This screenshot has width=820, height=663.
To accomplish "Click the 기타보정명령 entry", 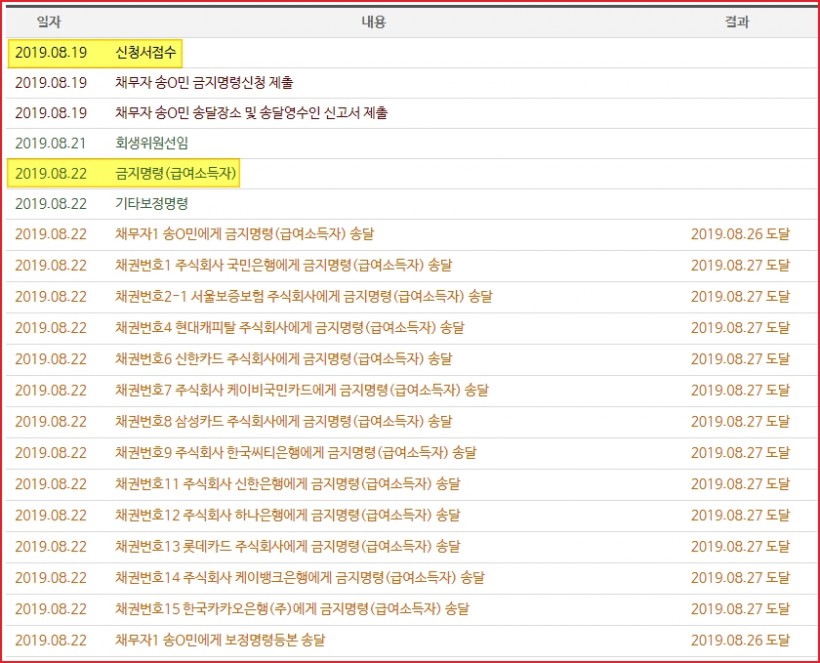I will point(152,203).
